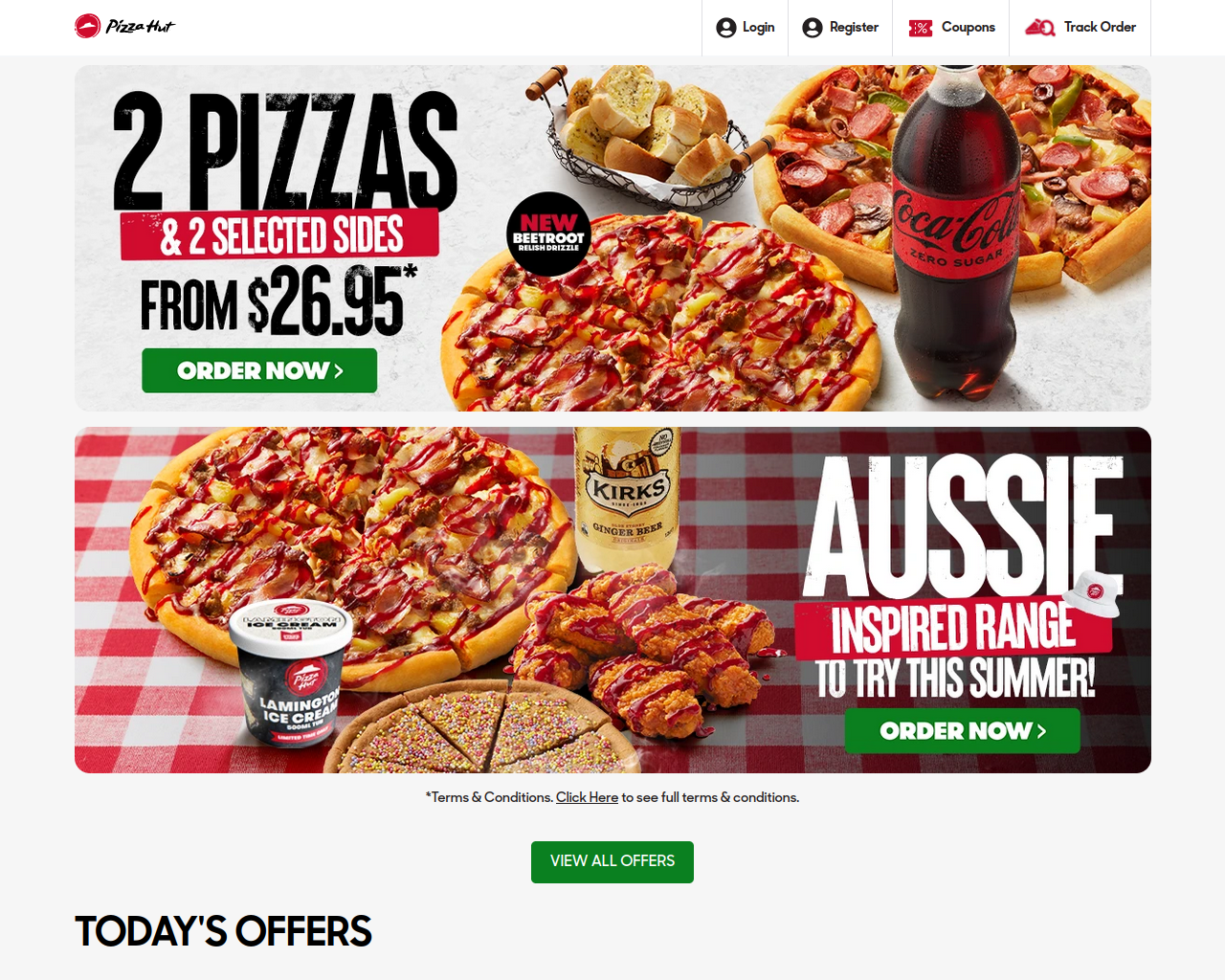Click the Login user icon
The height and width of the screenshot is (980, 1225).
[726, 28]
